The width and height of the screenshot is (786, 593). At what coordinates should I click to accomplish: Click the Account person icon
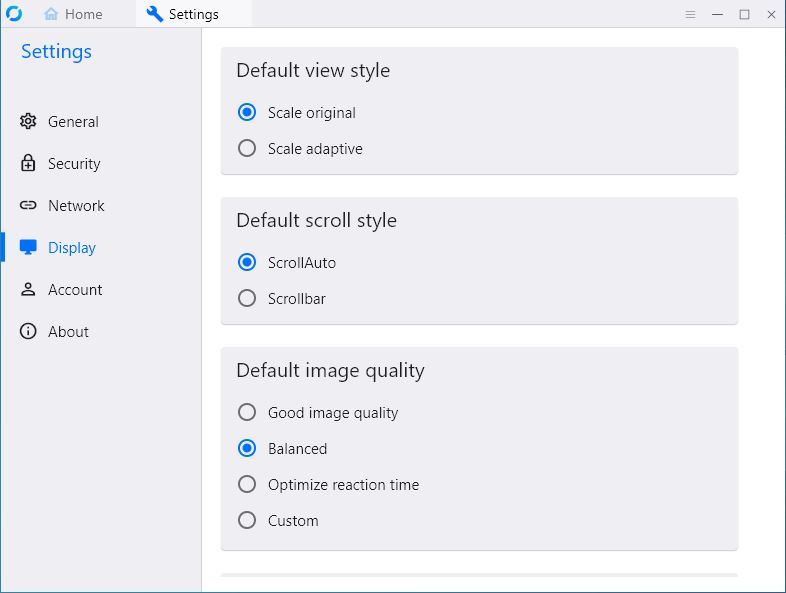pyautogui.click(x=28, y=289)
